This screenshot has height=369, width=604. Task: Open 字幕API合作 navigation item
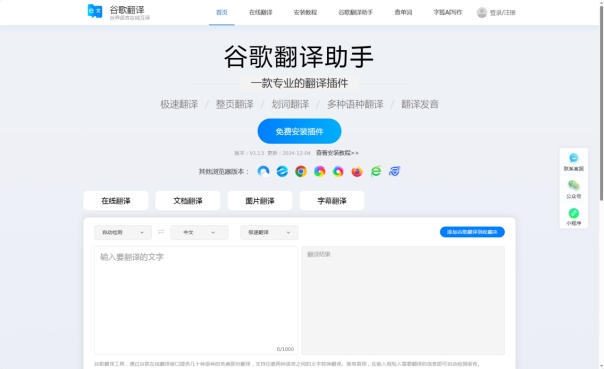[448, 12]
